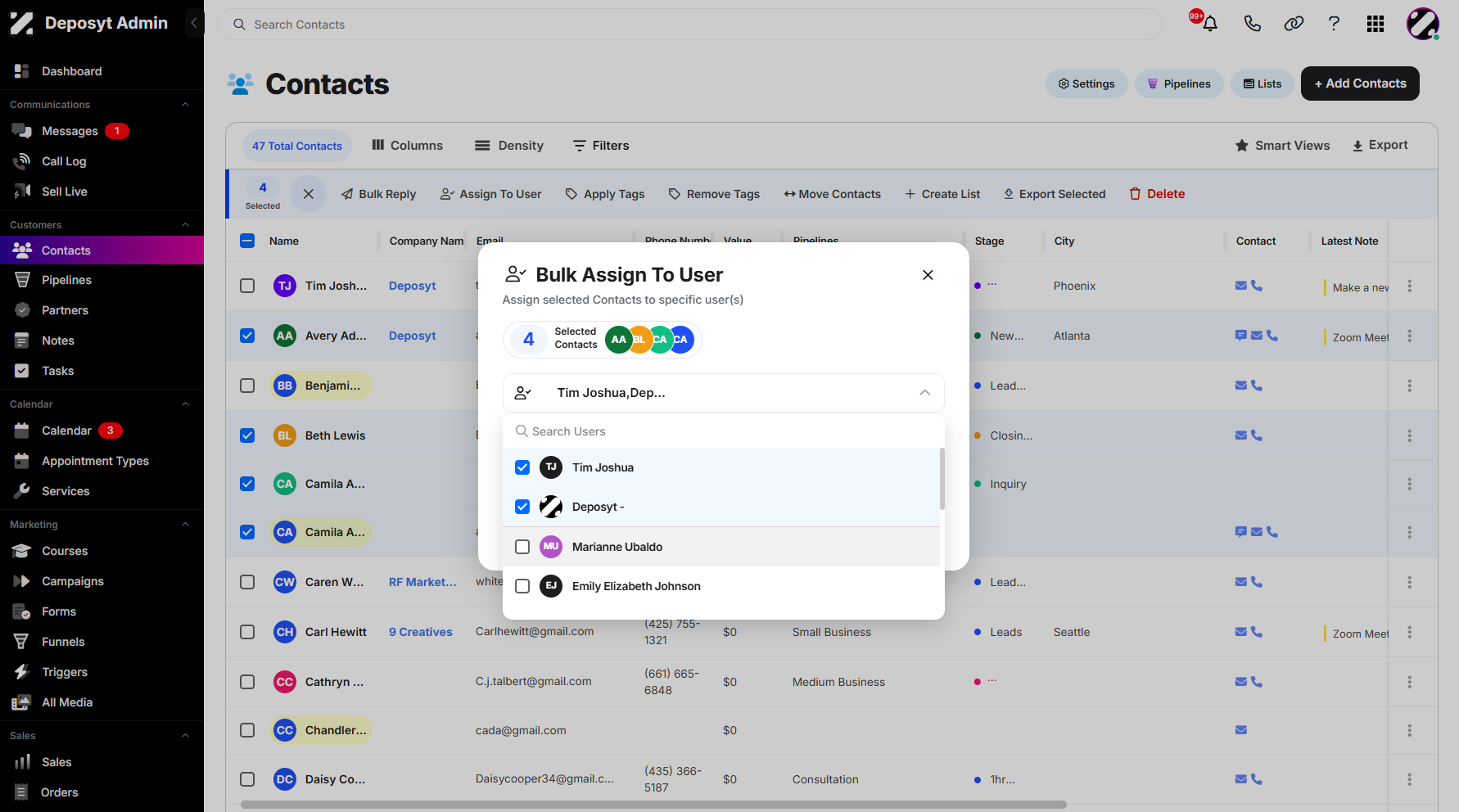Click the Lists button

pyautogui.click(x=1263, y=83)
